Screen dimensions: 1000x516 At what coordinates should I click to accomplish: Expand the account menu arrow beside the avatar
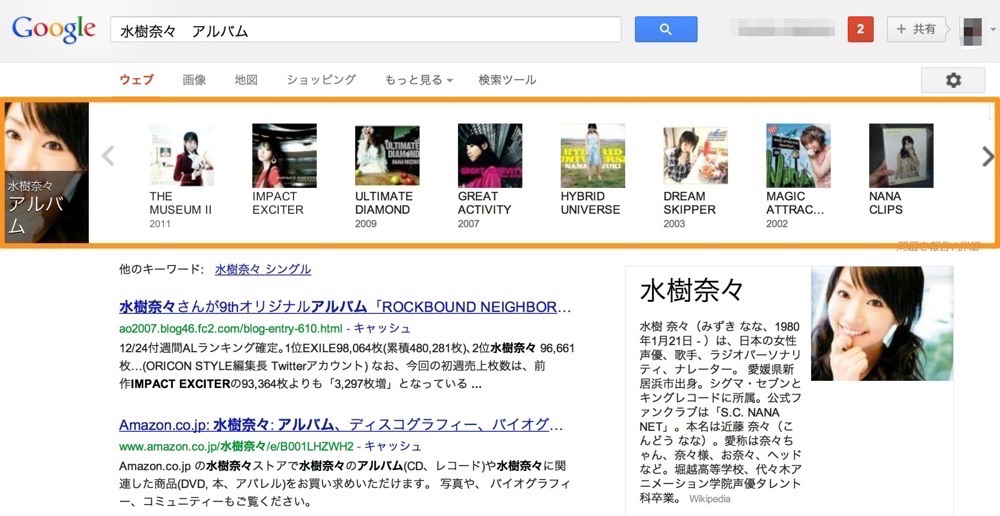pos(992,29)
